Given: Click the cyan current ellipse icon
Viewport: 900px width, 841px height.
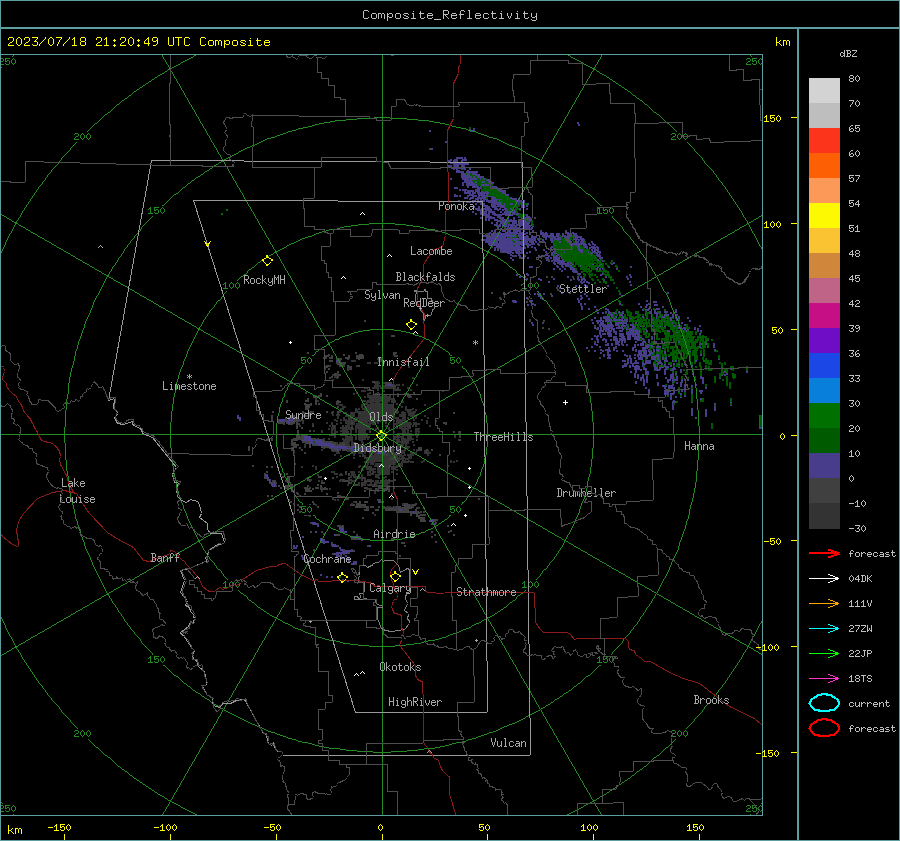Looking at the screenshot, I should (x=824, y=703).
